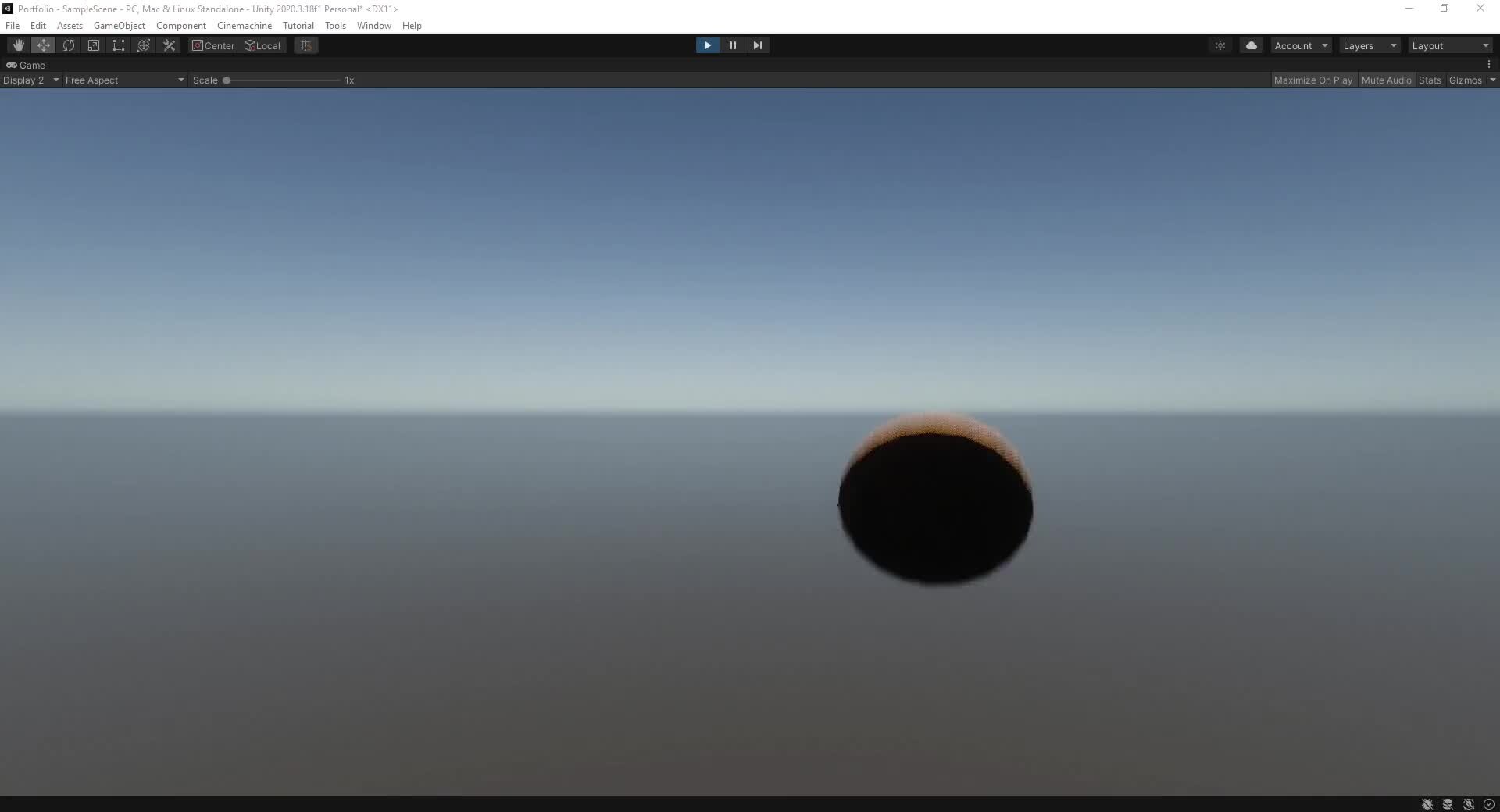The width and height of the screenshot is (1500, 812).
Task: Select the Rotate tool
Action: (x=69, y=45)
